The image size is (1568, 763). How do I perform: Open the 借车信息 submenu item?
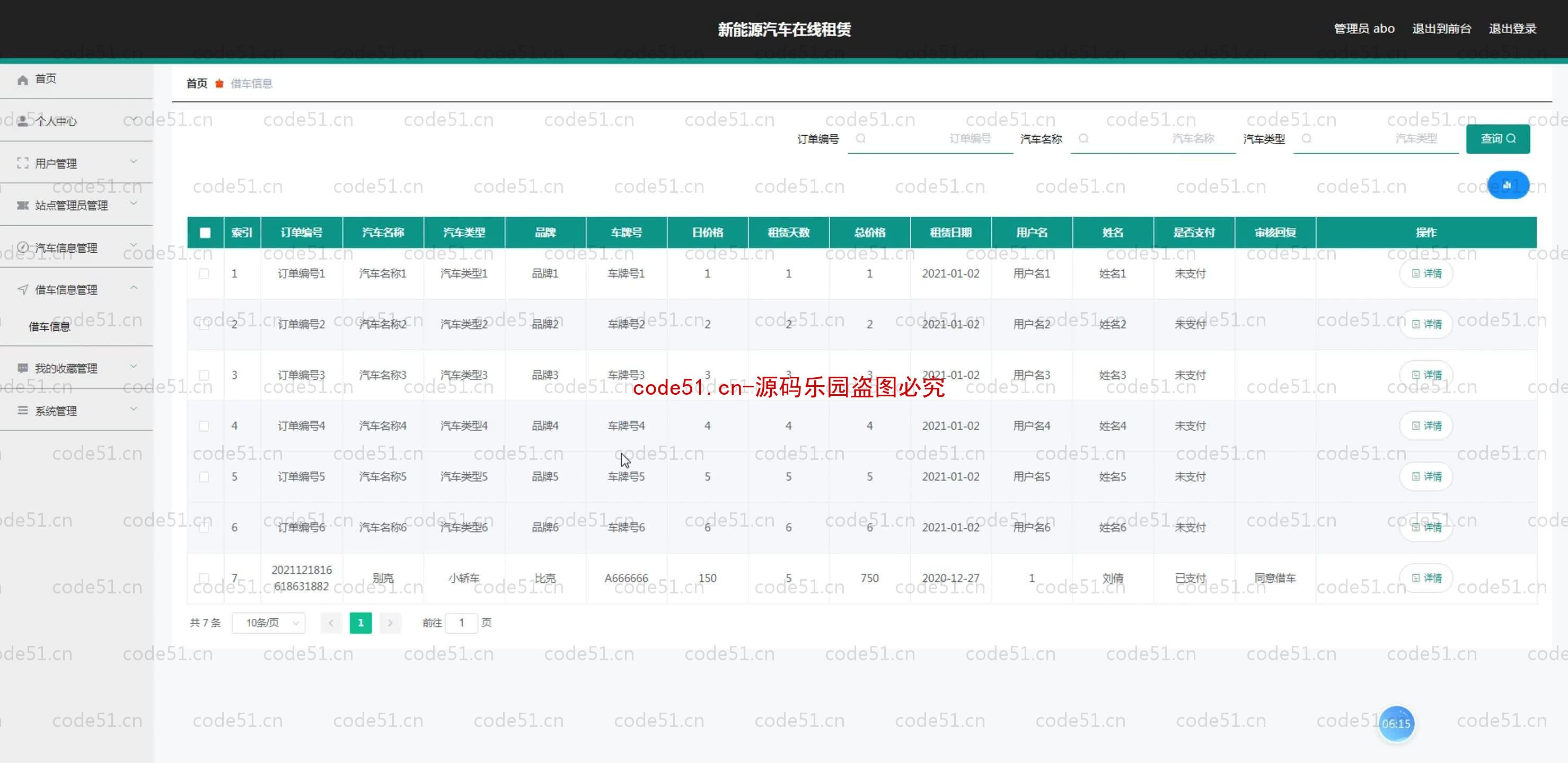pos(50,327)
